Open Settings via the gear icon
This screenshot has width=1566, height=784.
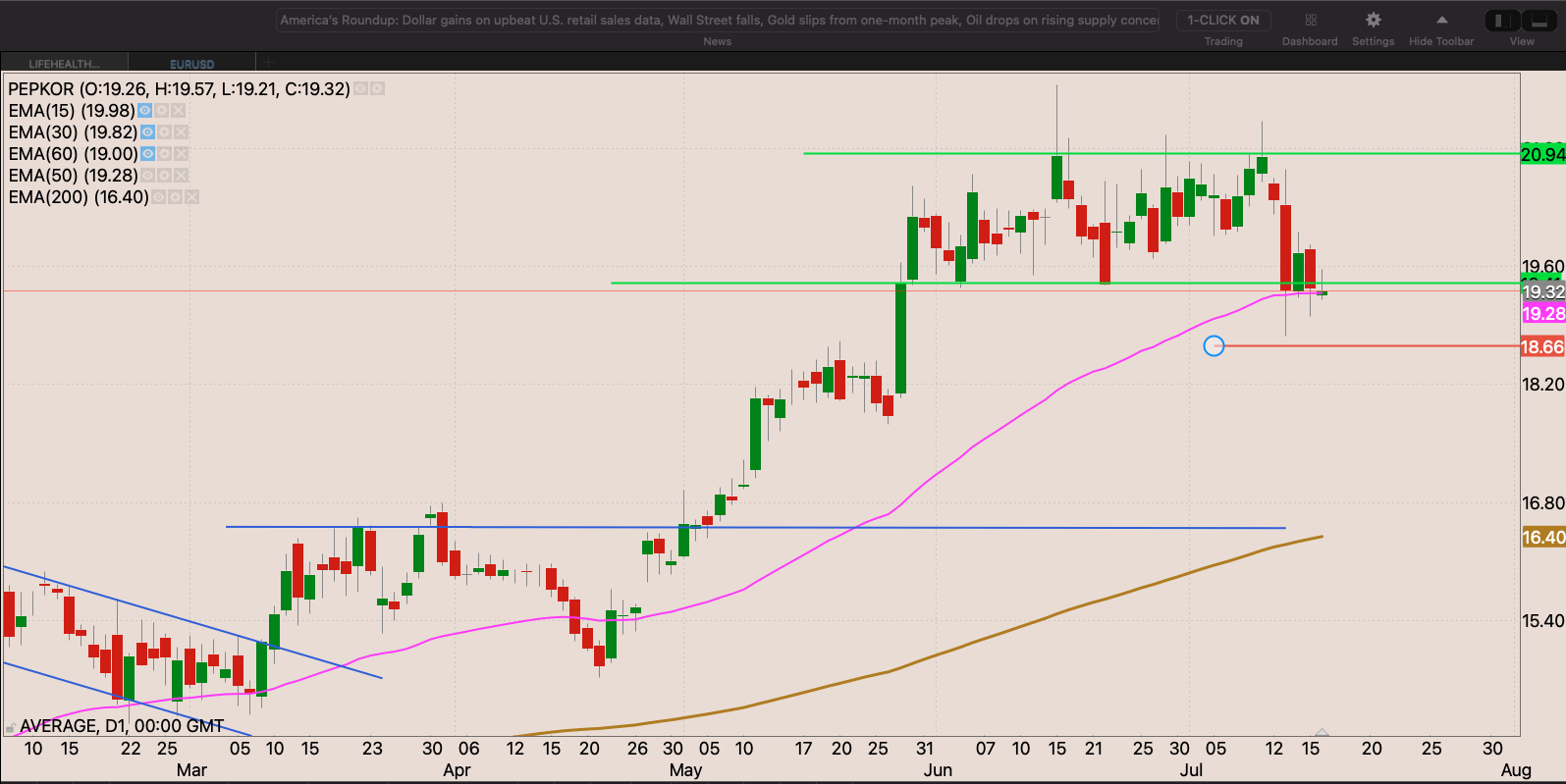[1373, 21]
